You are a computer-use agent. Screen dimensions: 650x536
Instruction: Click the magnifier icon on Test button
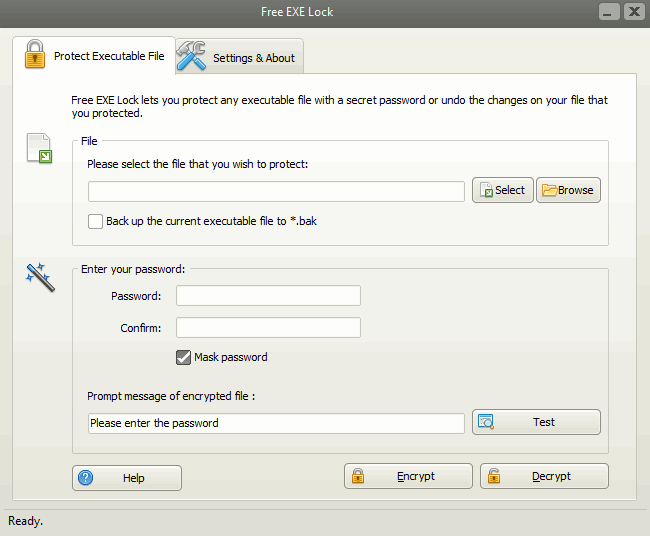486,422
